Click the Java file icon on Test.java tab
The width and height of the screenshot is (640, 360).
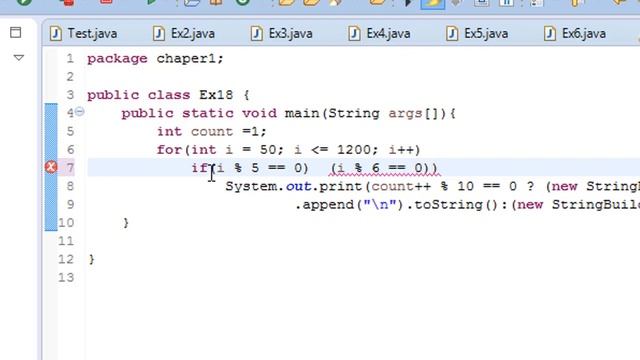pyautogui.click(x=56, y=33)
